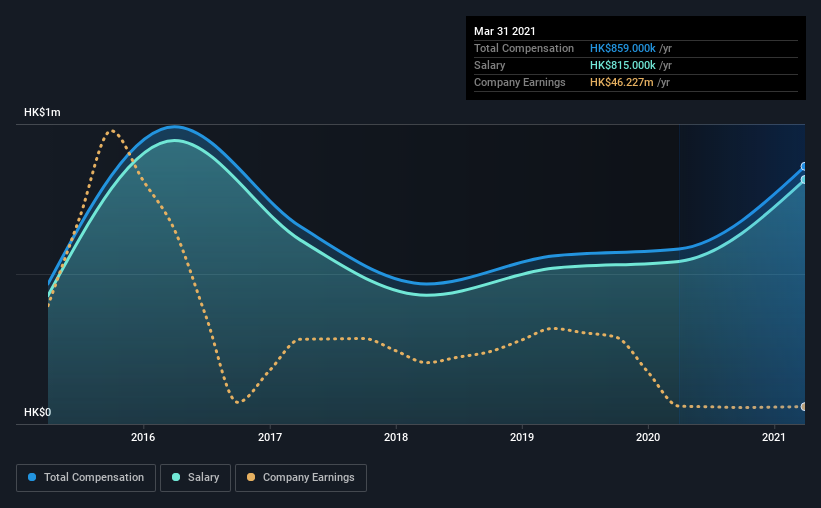Click the 2016 x-axis label
This screenshot has width=821, height=508.
(143, 437)
